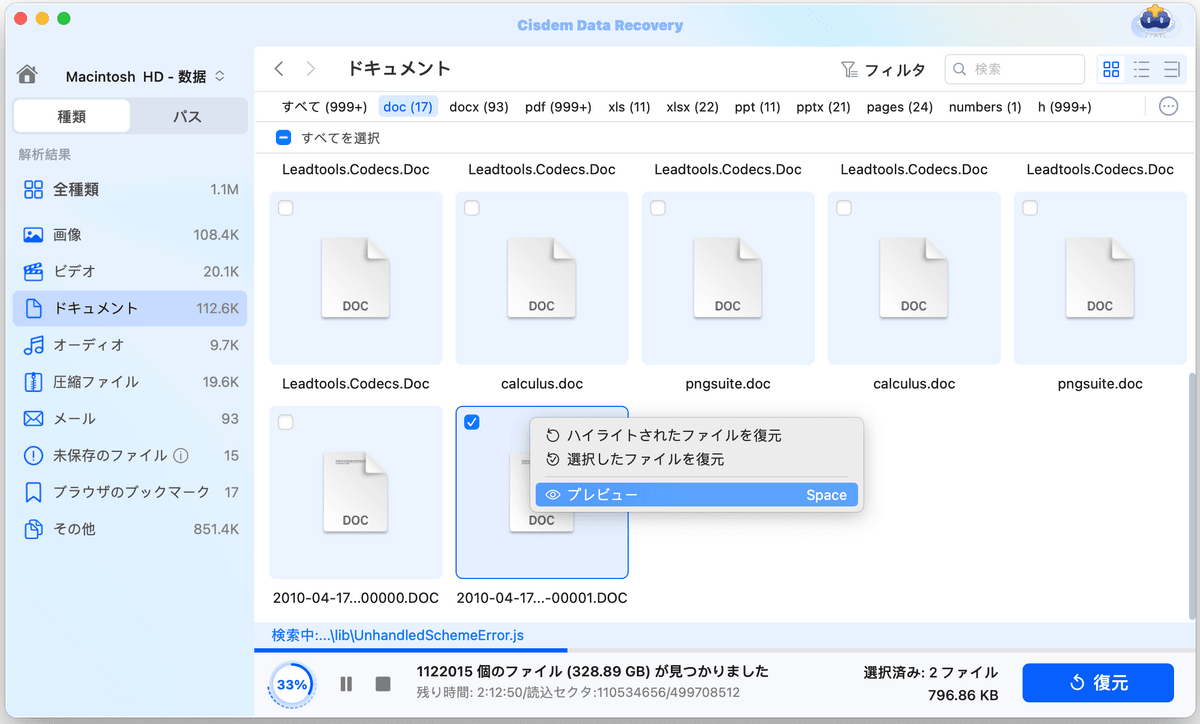Filter by pptx (21) tab
This screenshot has width=1200, height=724.
[x=823, y=107]
